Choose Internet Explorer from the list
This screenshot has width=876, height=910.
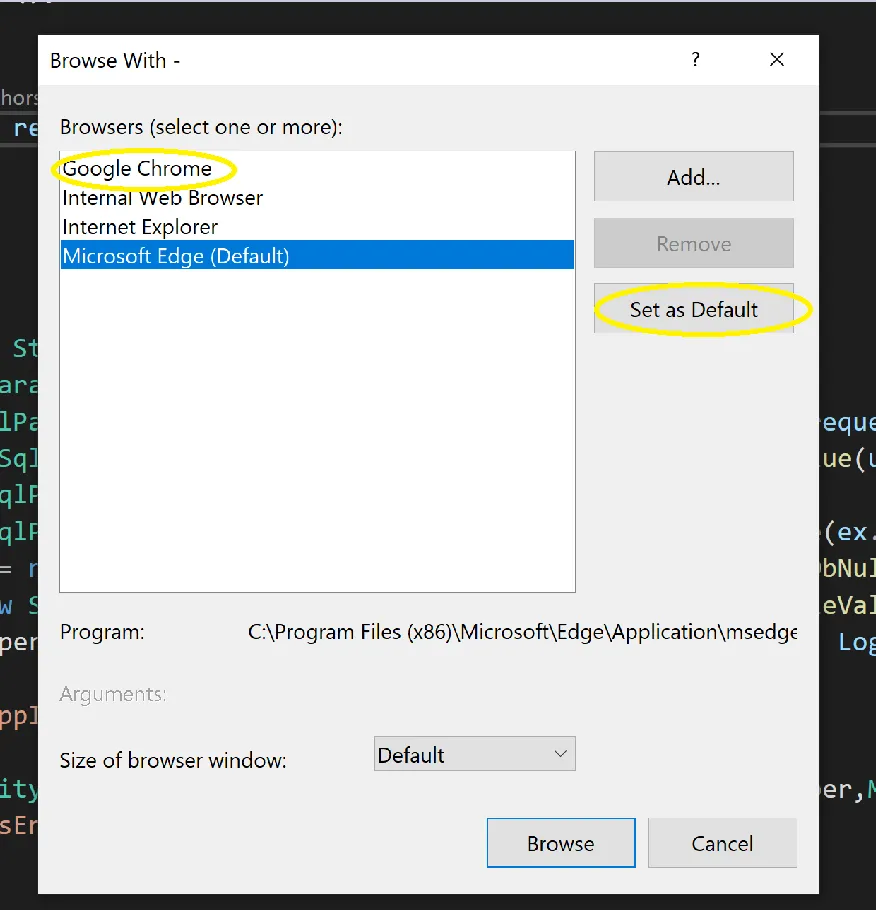coord(317,227)
